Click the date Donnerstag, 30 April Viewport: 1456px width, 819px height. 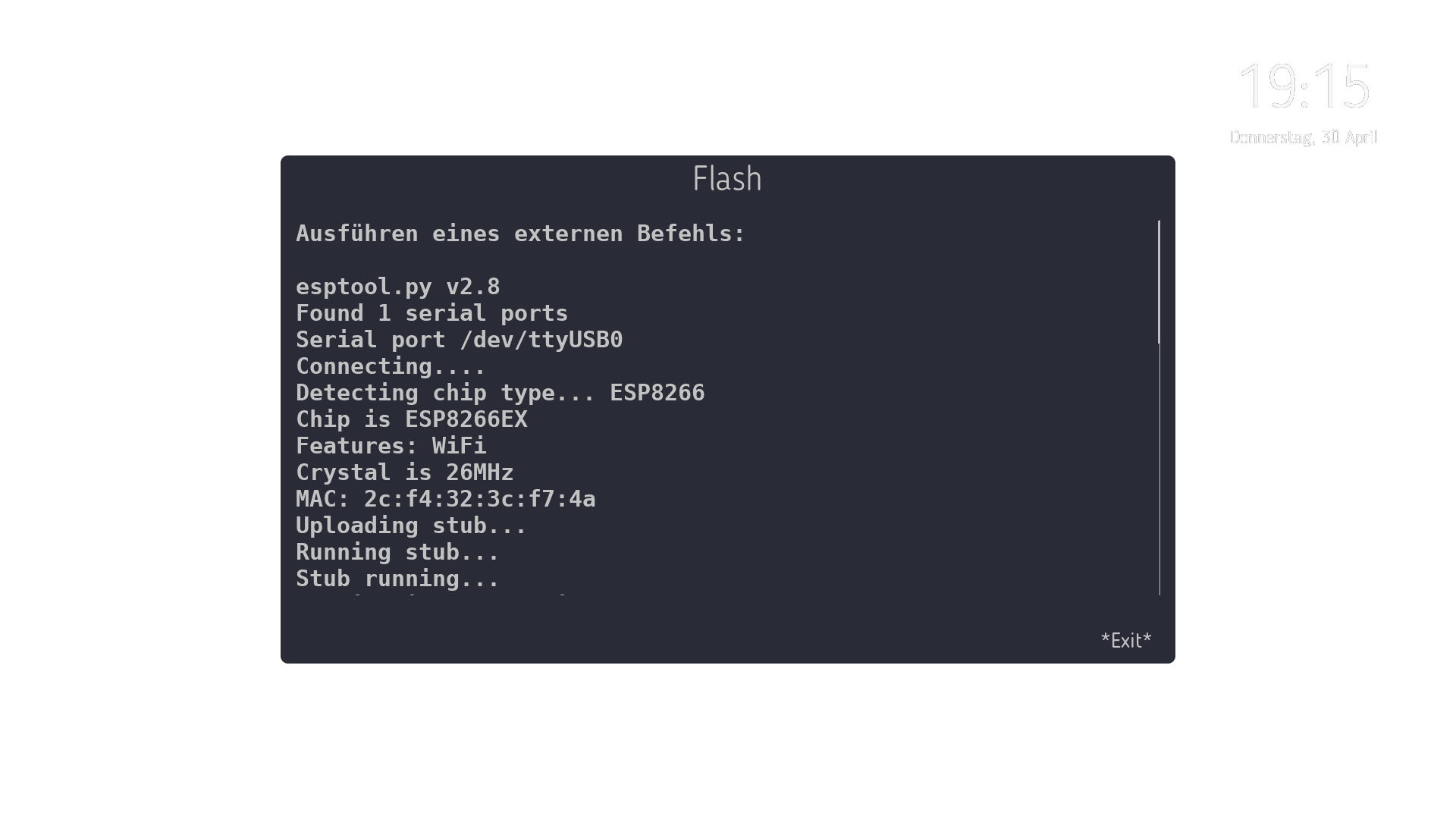pyautogui.click(x=1304, y=138)
